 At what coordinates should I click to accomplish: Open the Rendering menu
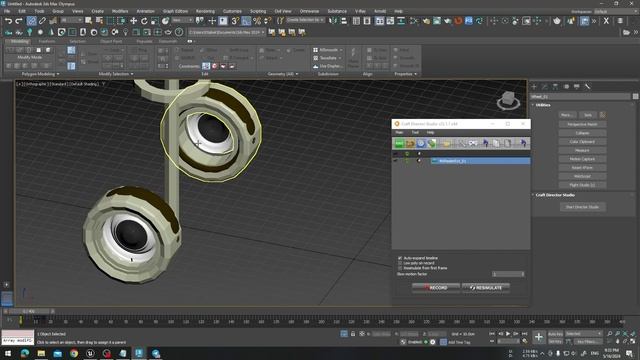point(205,11)
